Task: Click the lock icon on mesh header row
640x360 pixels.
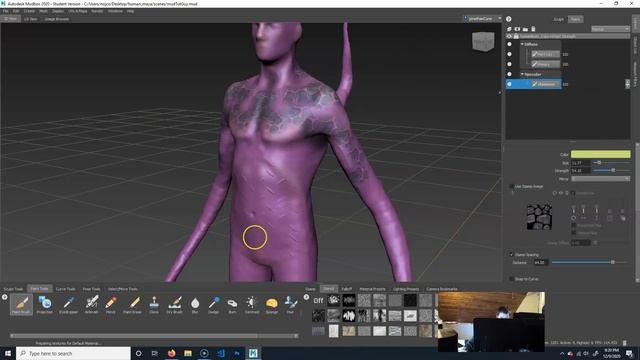Action: click(516, 36)
